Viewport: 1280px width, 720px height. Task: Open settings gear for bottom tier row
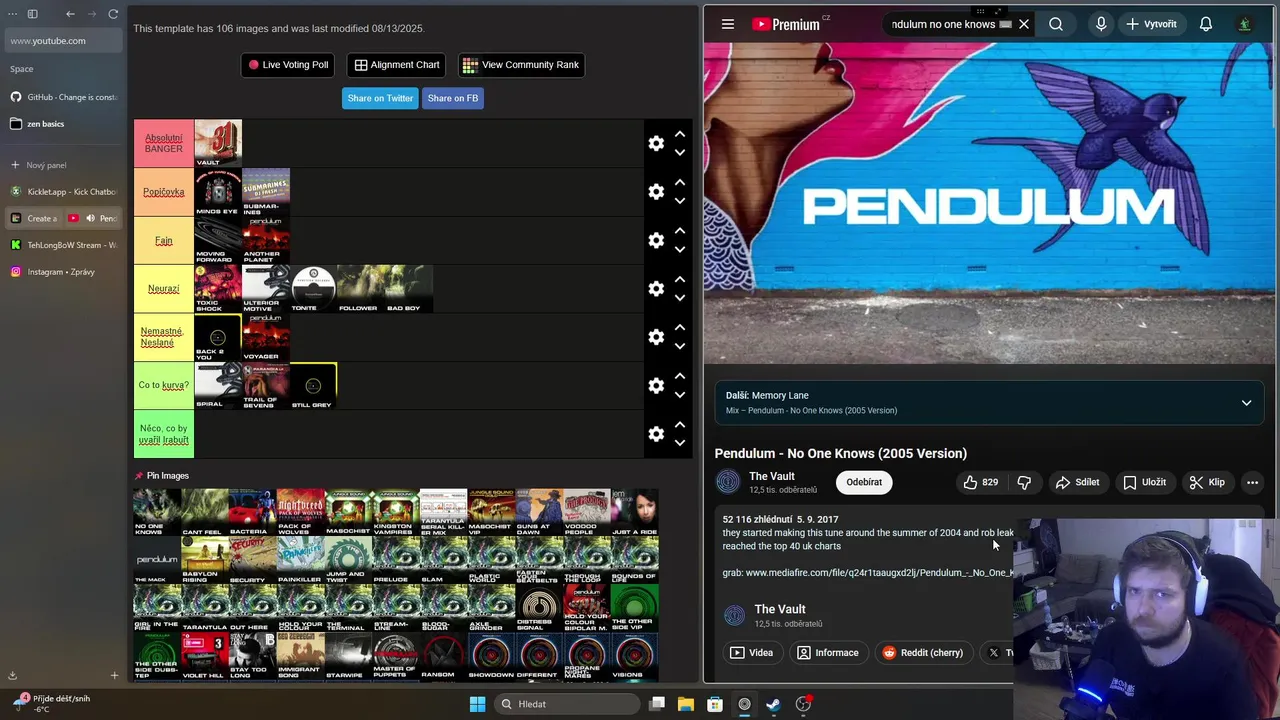[656, 434]
